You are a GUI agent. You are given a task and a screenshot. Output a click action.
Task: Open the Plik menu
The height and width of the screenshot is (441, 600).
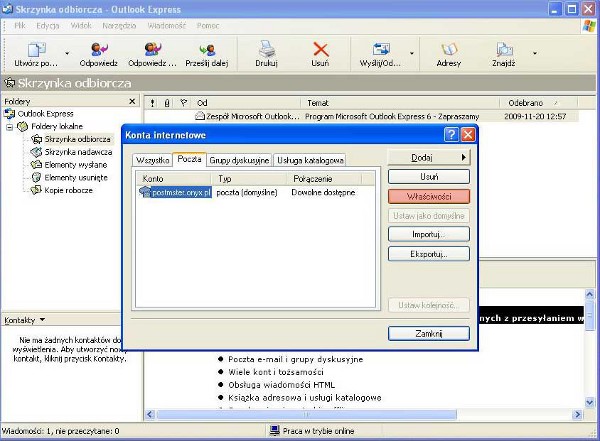tap(20, 26)
